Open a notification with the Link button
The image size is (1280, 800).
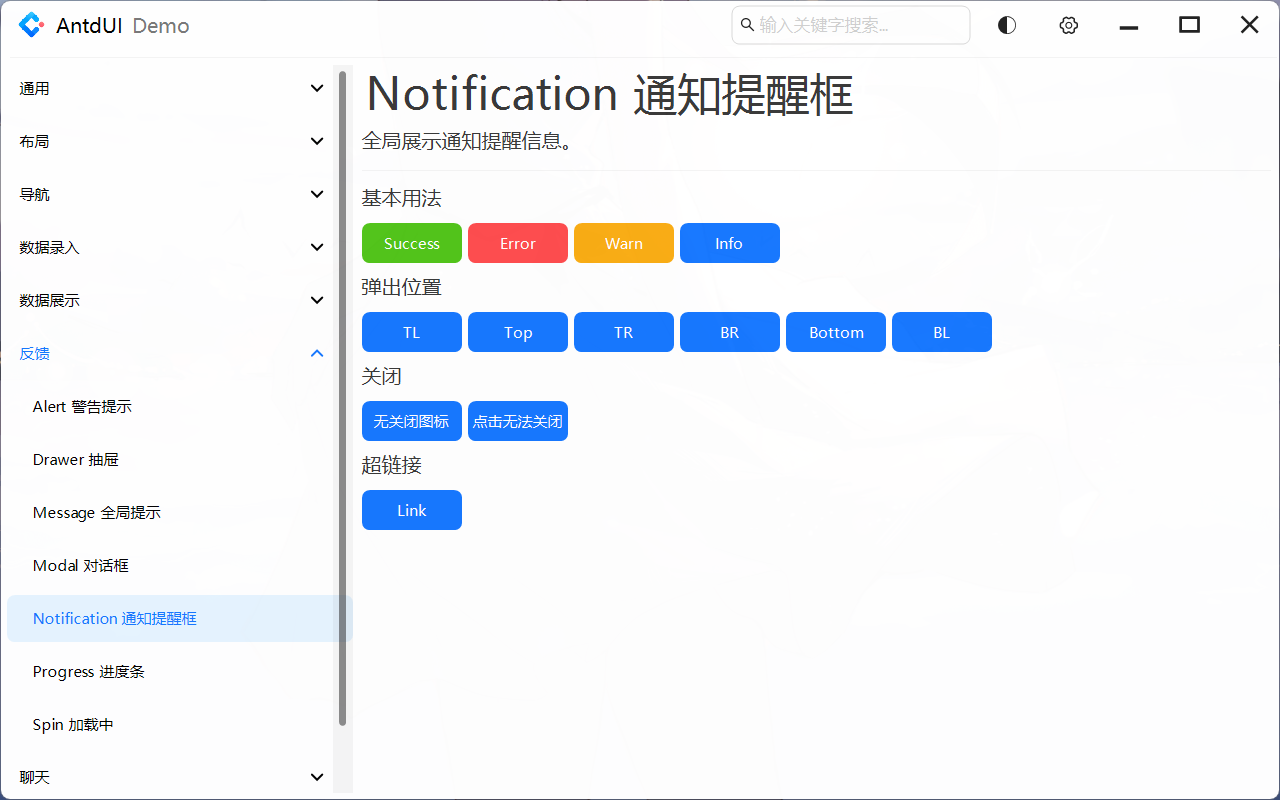411,510
